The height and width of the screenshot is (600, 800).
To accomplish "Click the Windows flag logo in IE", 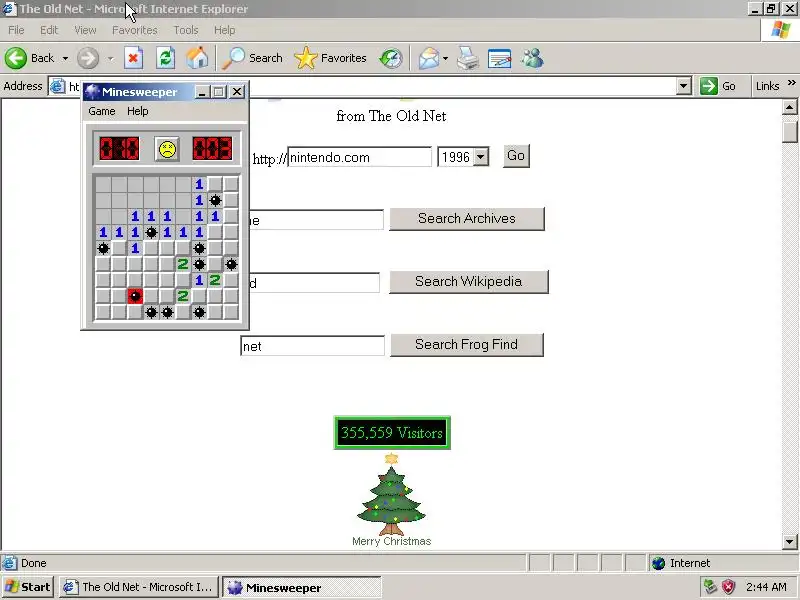I will pyautogui.click(x=780, y=30).
